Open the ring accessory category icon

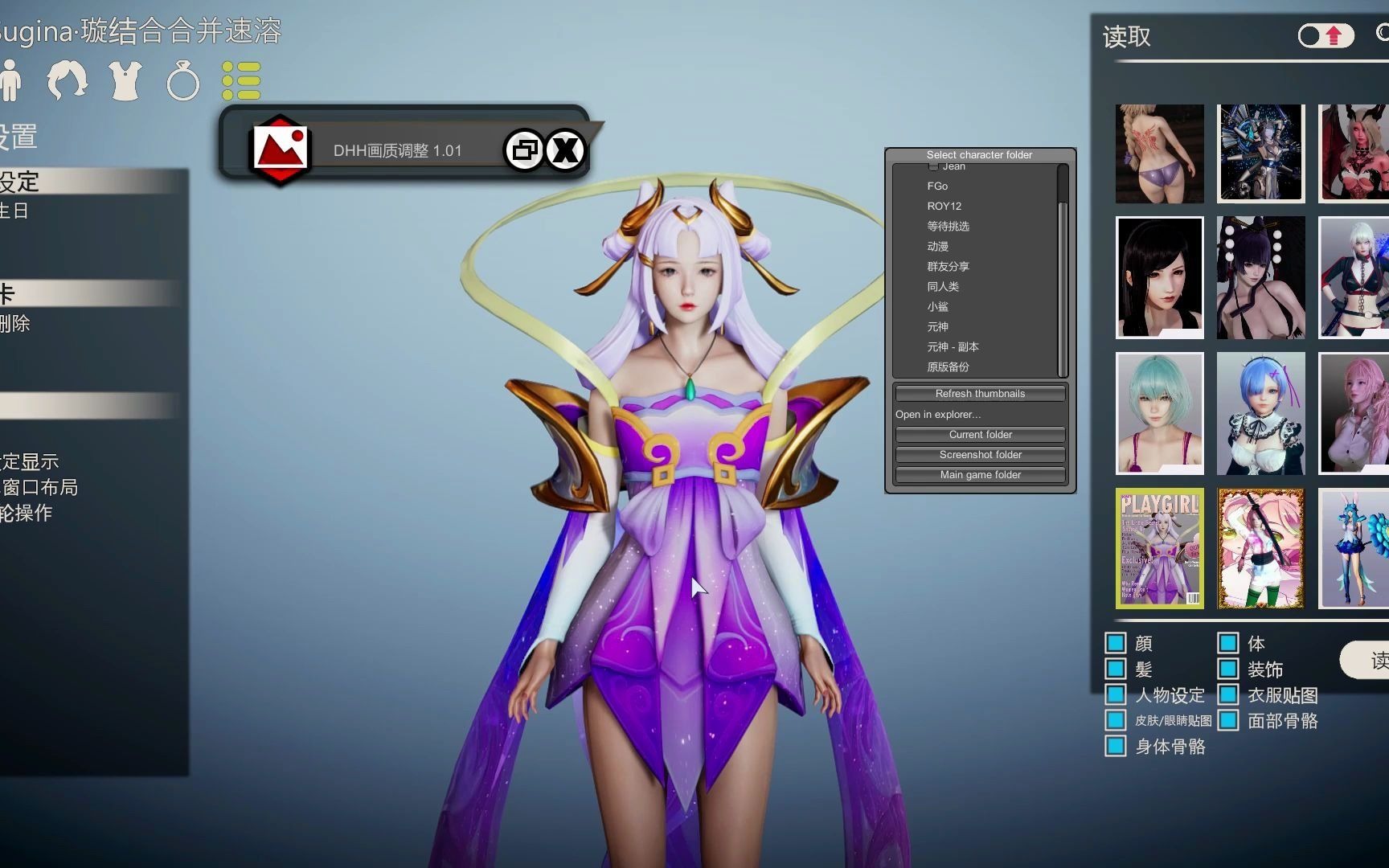(x=182, y=80)
